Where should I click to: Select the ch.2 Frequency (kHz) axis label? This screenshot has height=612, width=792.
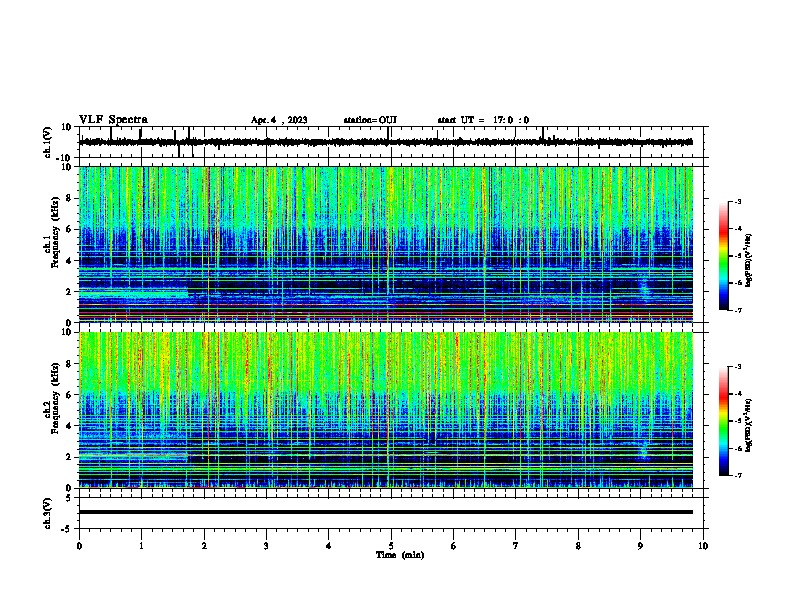click(51, 398)
